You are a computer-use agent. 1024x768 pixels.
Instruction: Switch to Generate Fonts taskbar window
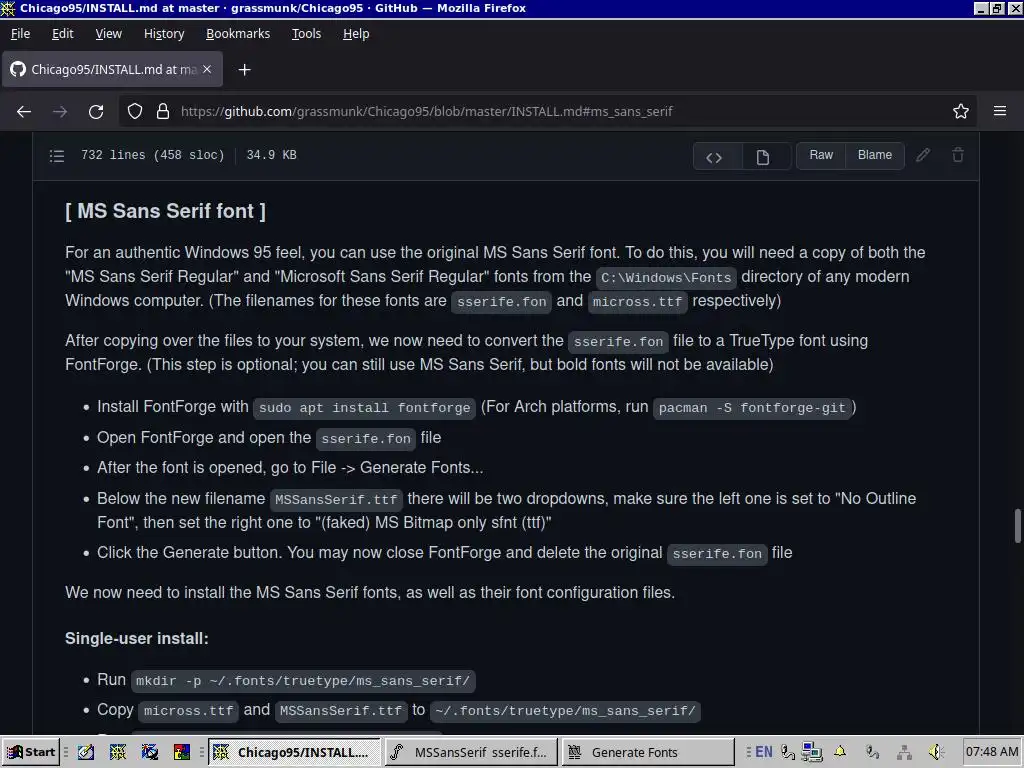click(648, 752)
